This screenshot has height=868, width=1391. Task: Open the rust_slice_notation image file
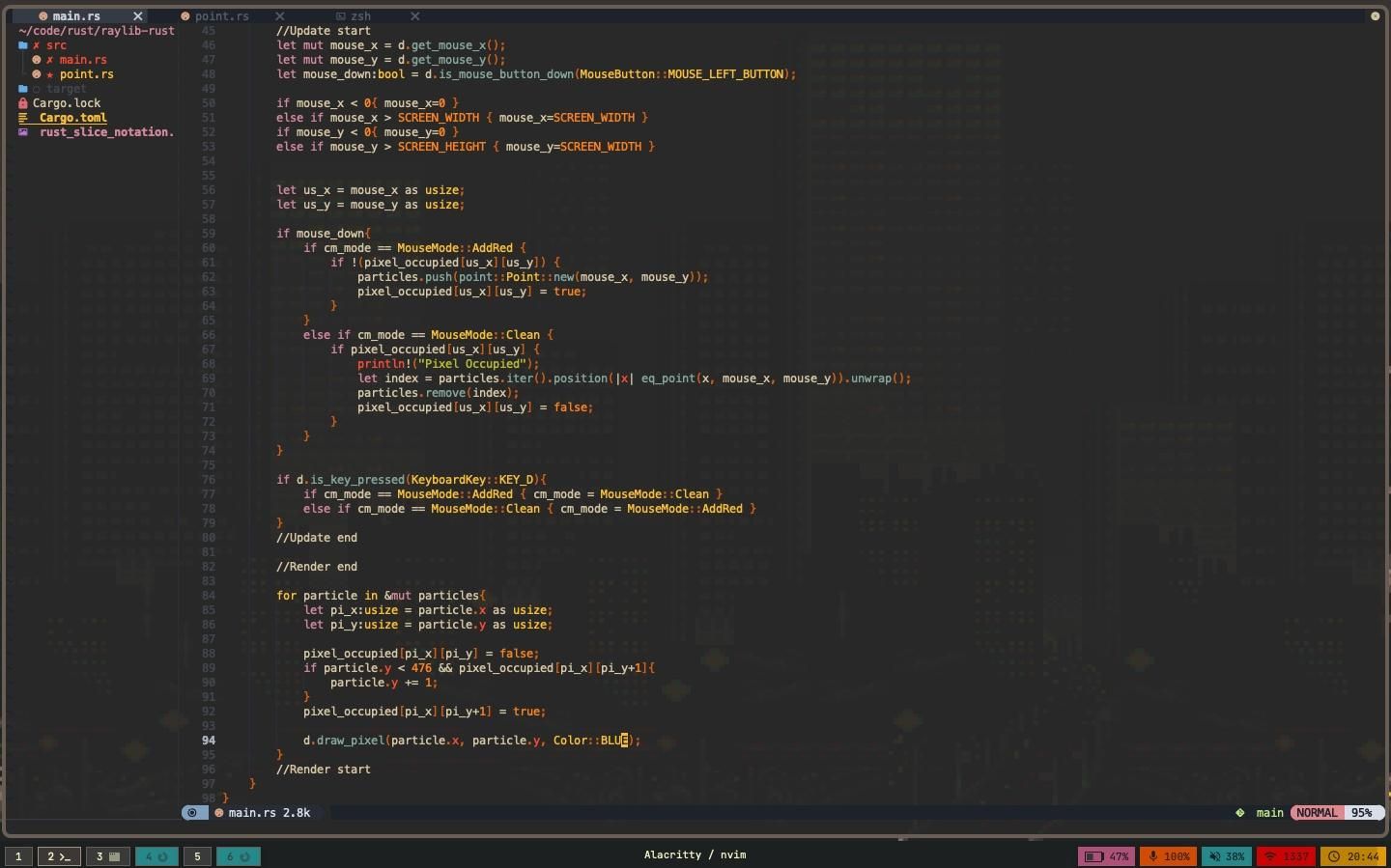[x=106, y=132]
